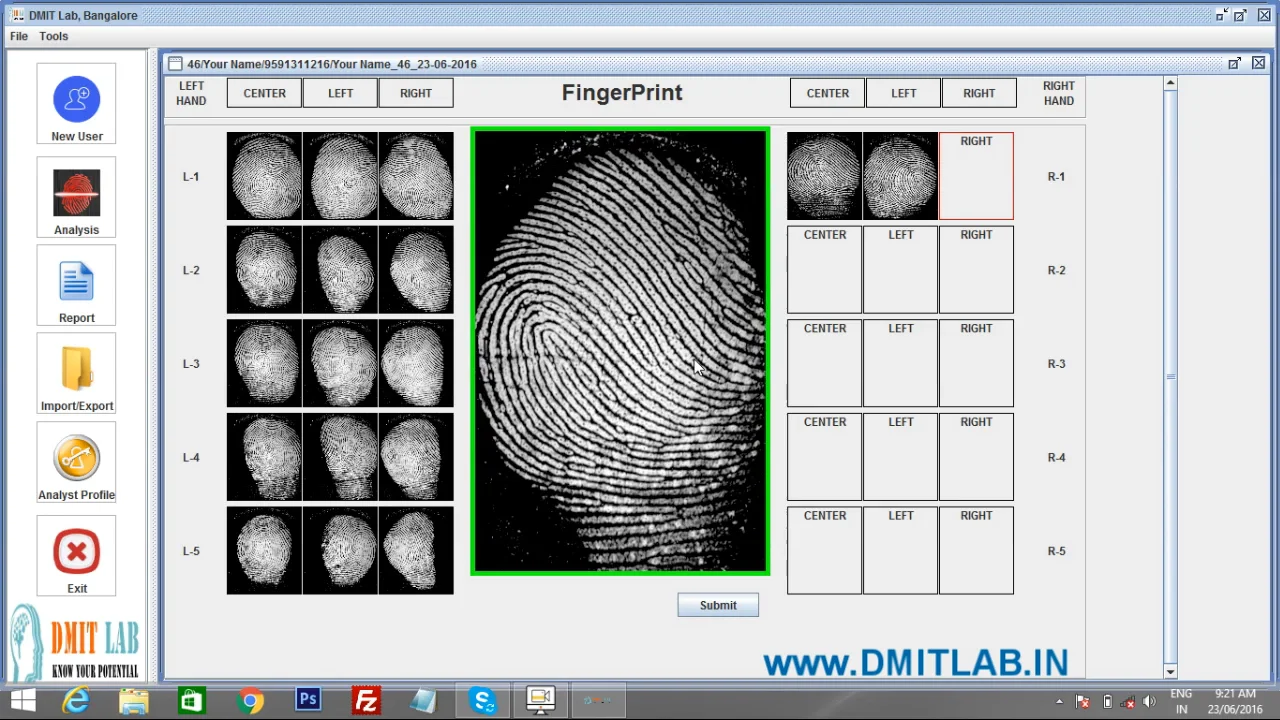1280x720 pixels.
Task: Open the Report document icon
Action: click(x=76, y=285)
